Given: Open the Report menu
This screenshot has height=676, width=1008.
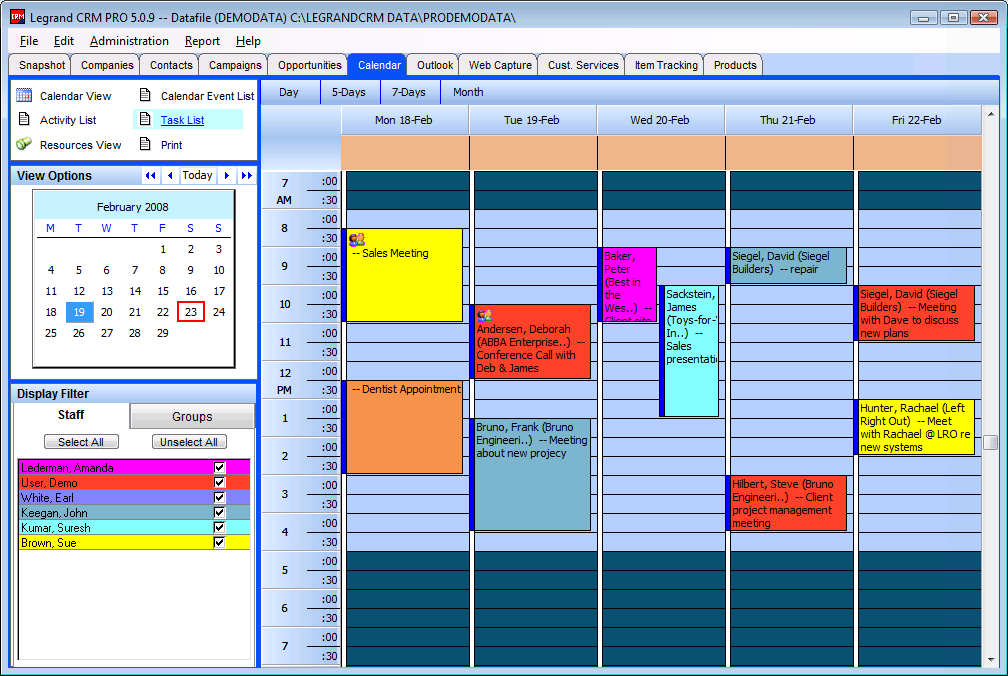Looking at the screenshot, I should tap(202, 41).
